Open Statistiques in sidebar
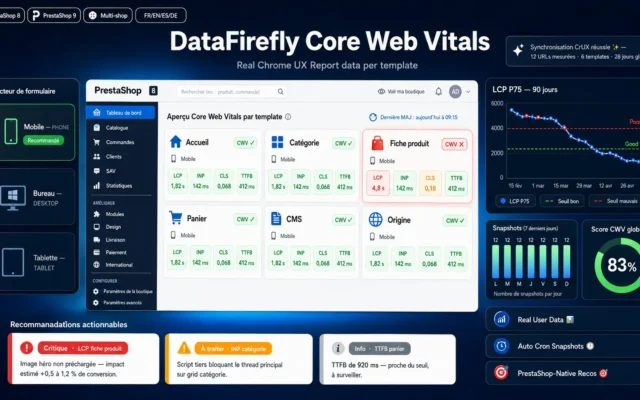Screen dimensions: 640x400 pos(120,186)
